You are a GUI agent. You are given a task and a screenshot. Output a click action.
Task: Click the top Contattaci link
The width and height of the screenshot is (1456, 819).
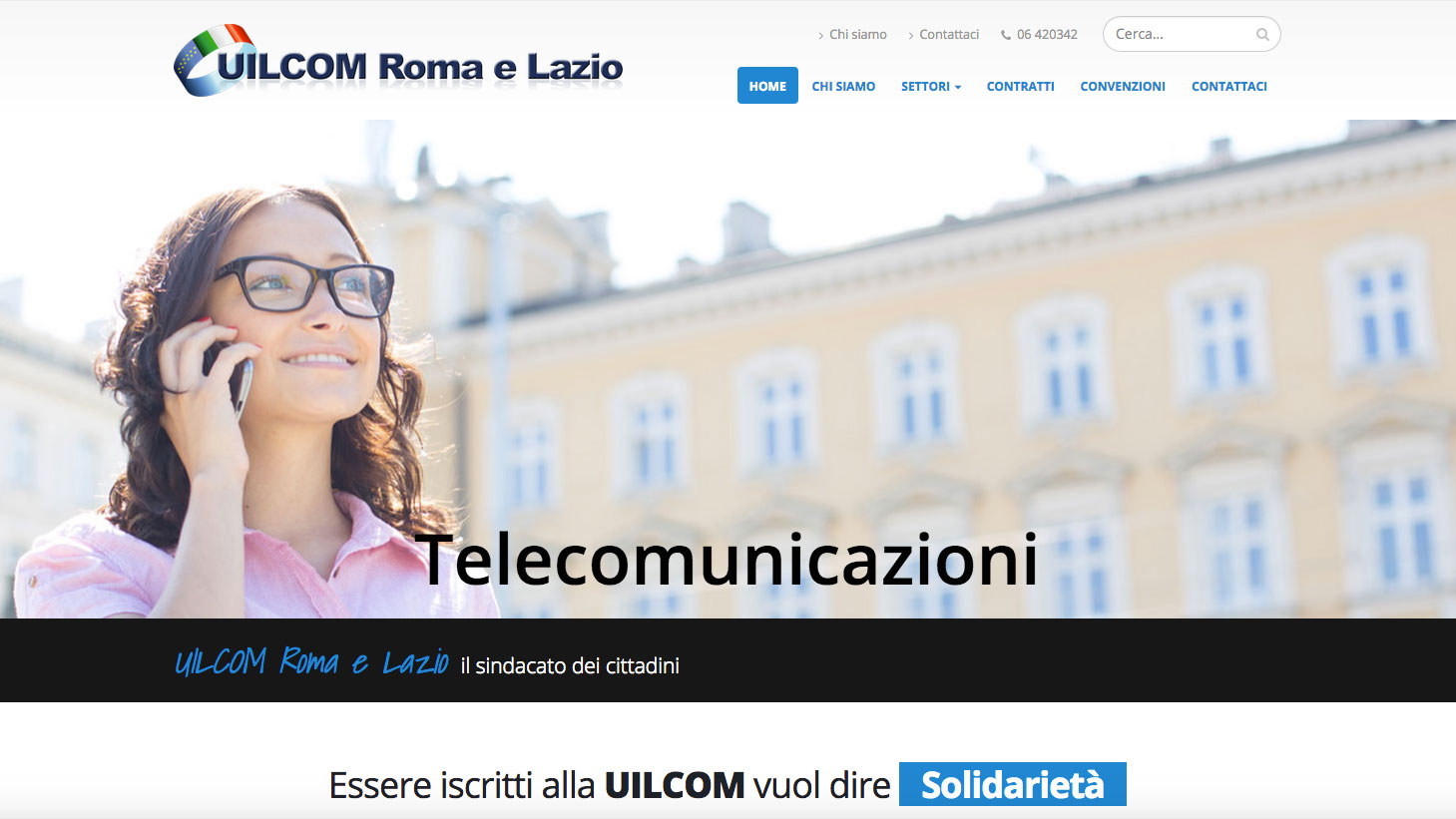click(x=949, y=34)
